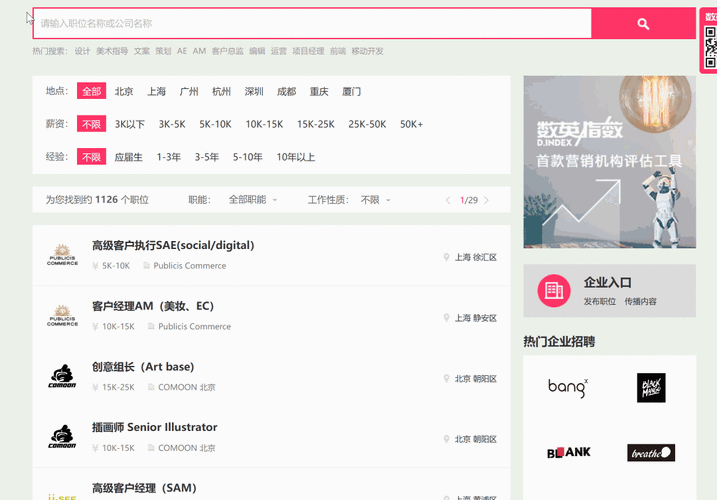This screenshot has height=500, width=717.
Task: Select experience 5-10年
Action: pyautogui.click(x=247, y=157)
